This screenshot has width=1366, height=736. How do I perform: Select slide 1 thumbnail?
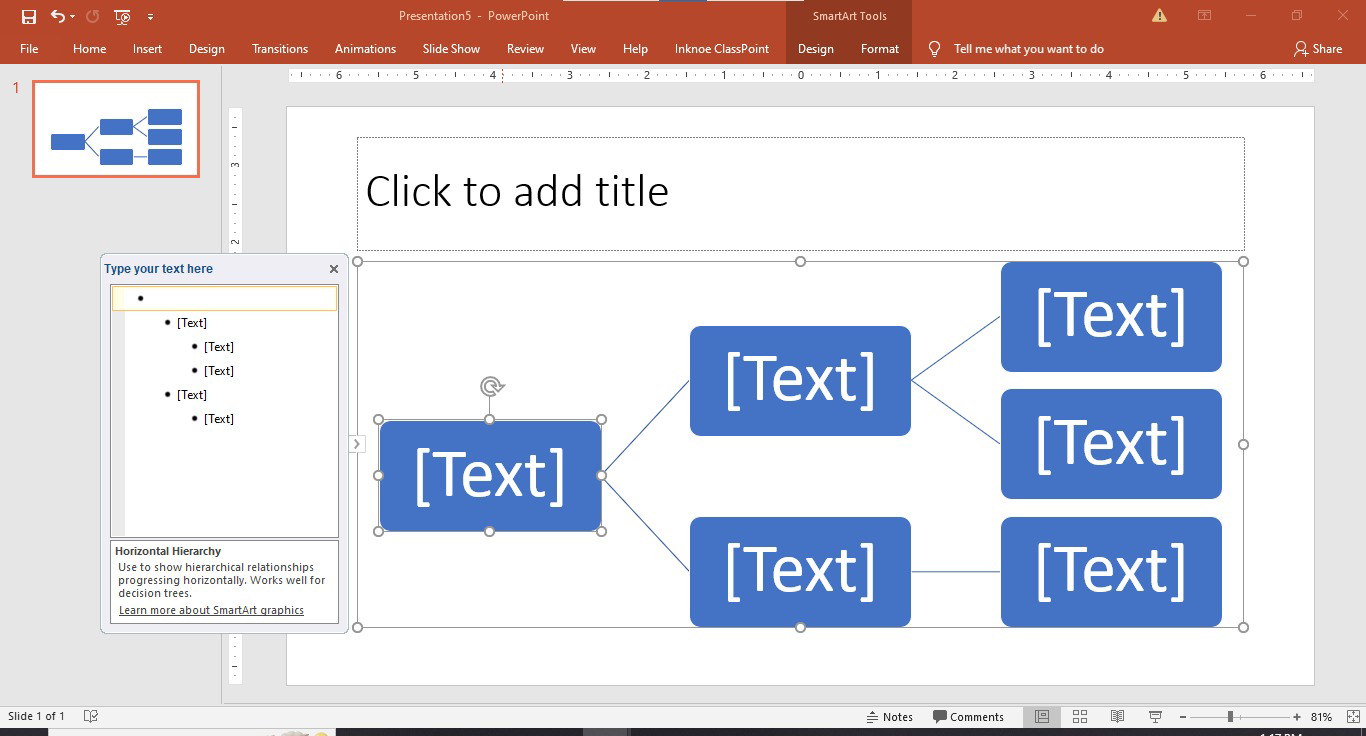[x=116, y=129]
